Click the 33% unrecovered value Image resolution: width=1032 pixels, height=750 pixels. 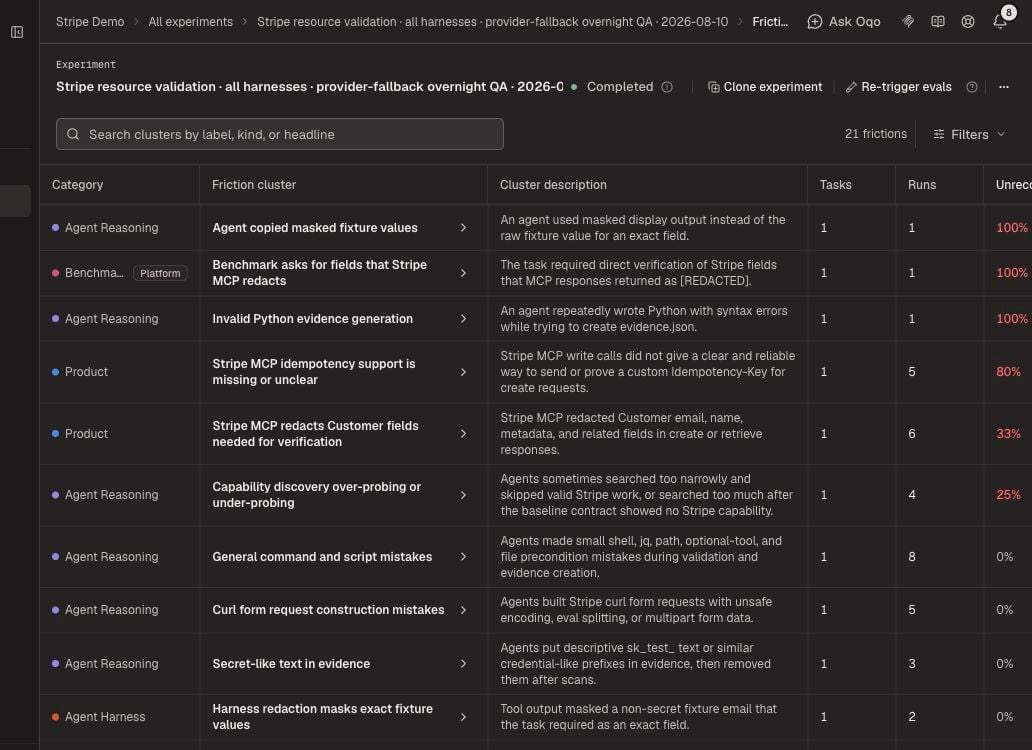pyautogui.click(x=1008, y=434)
